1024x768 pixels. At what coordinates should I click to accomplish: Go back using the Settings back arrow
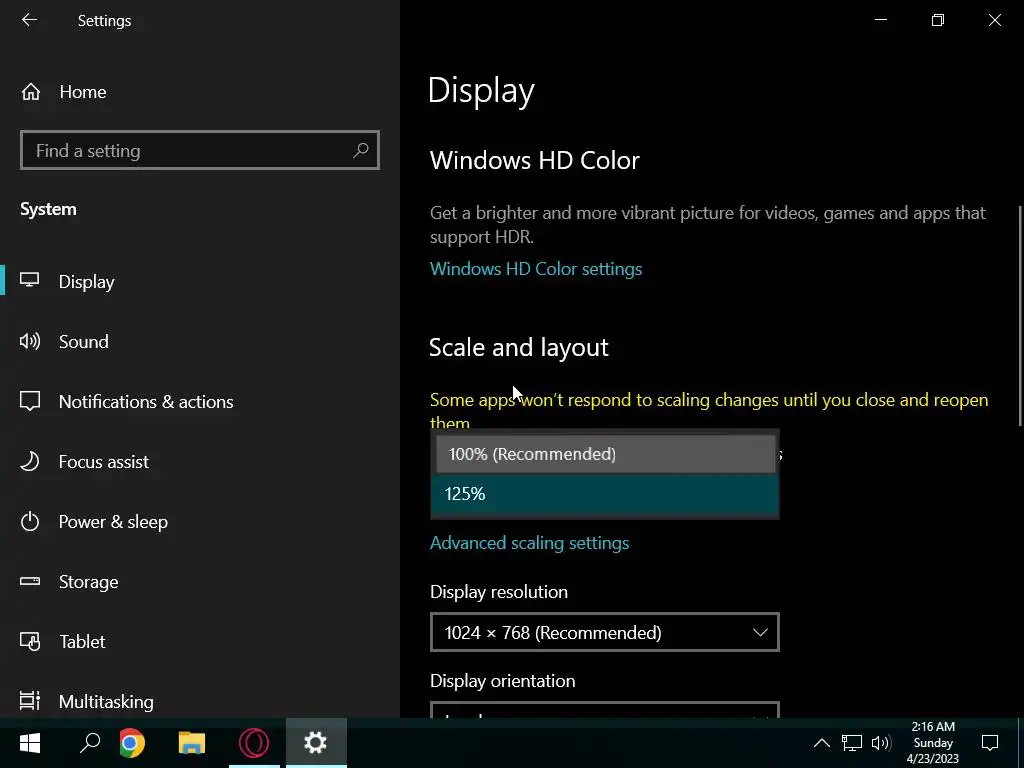[x=29, y=20]
